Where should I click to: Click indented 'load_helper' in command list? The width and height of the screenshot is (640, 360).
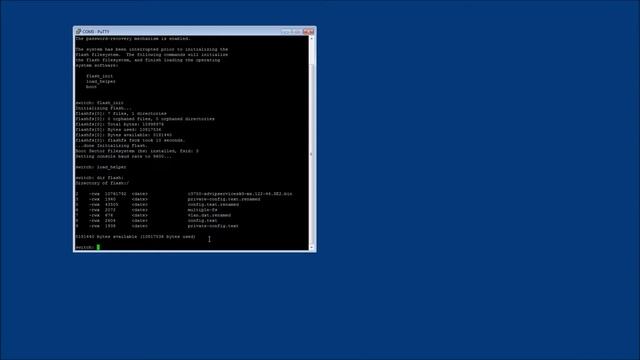[101, 82]
